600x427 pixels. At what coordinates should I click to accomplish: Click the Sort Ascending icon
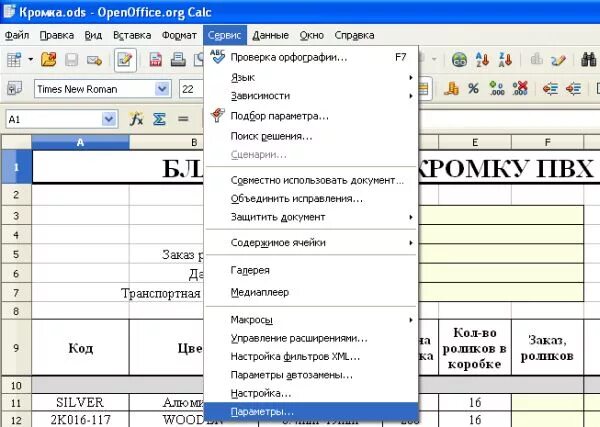pos(482,60)
